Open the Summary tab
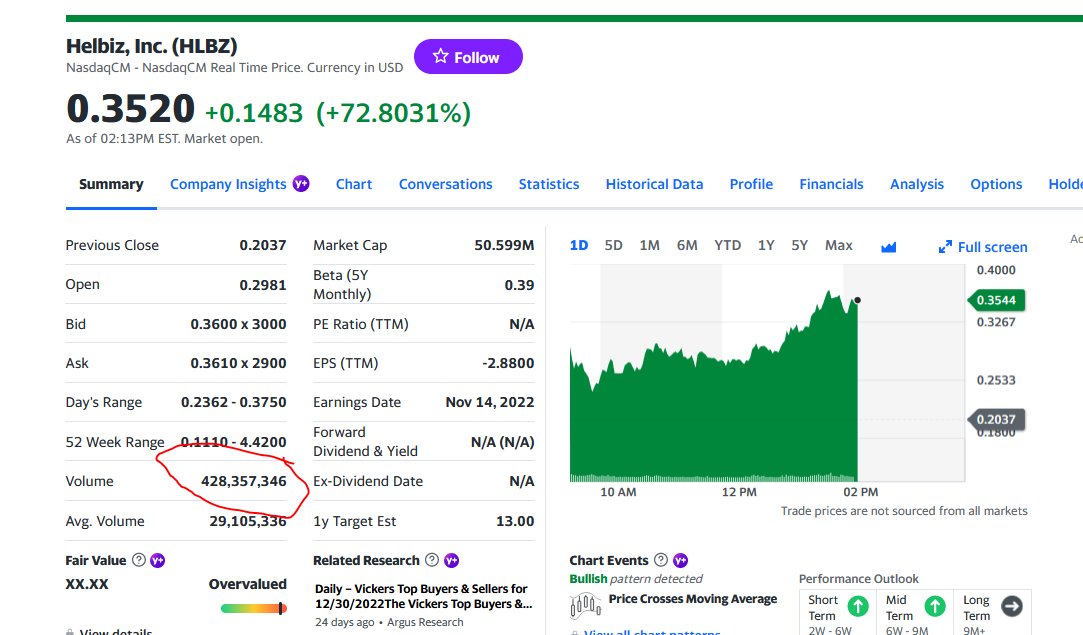 click(x=111, y=184)
